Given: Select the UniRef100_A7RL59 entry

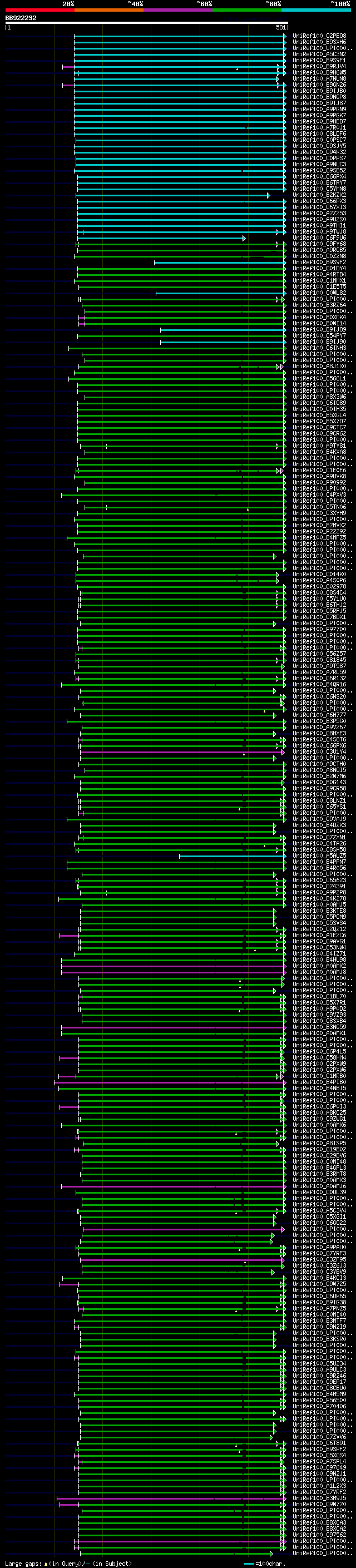Looking at the screenshot, I should pyautogui.click(x=319, y=672).
